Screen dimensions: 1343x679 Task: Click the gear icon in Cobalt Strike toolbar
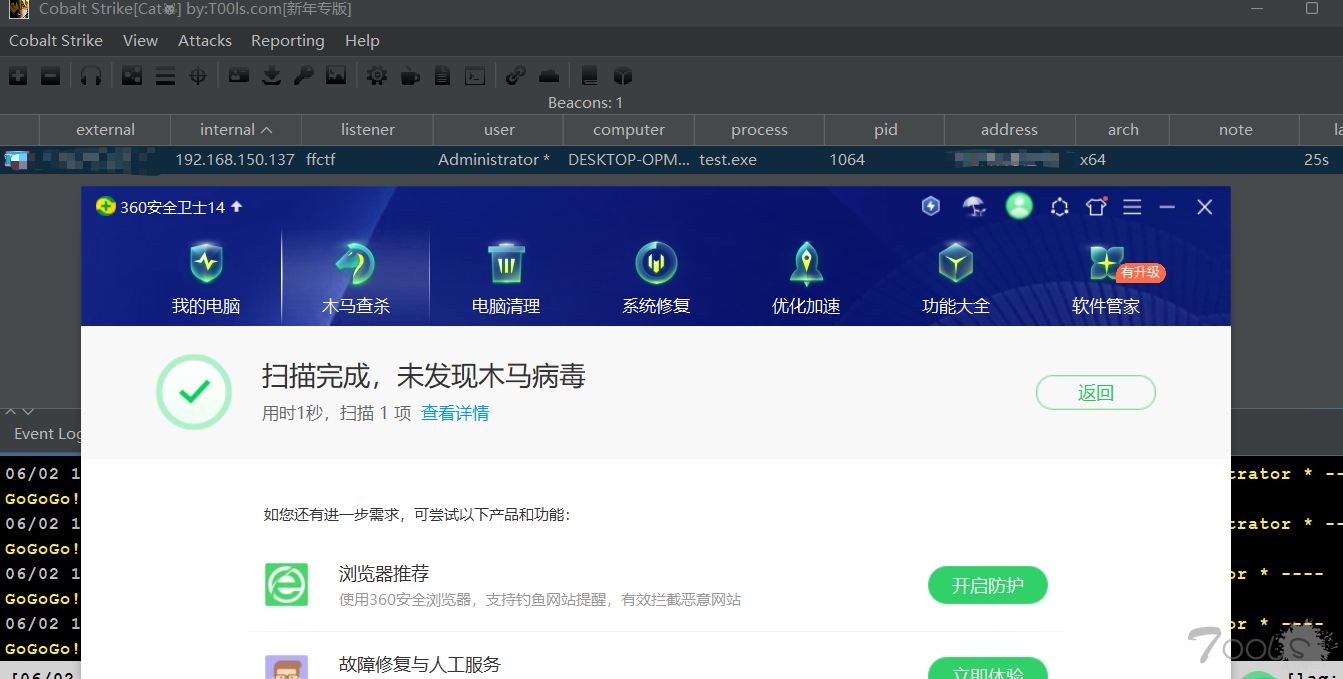377,76
